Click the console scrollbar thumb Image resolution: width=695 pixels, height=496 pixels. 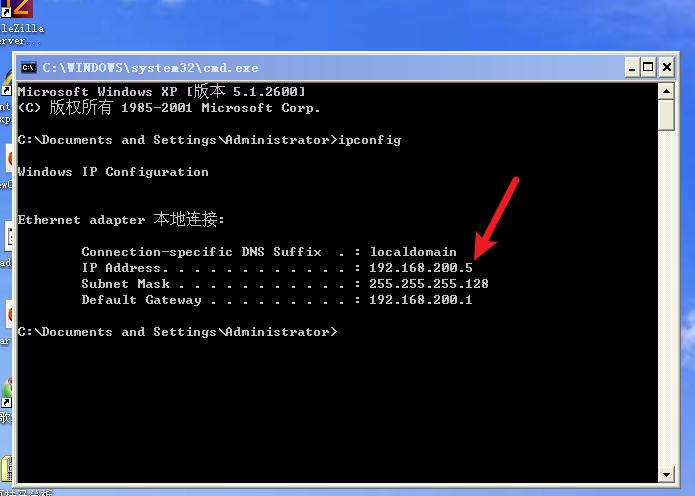(x=666, y=115)
